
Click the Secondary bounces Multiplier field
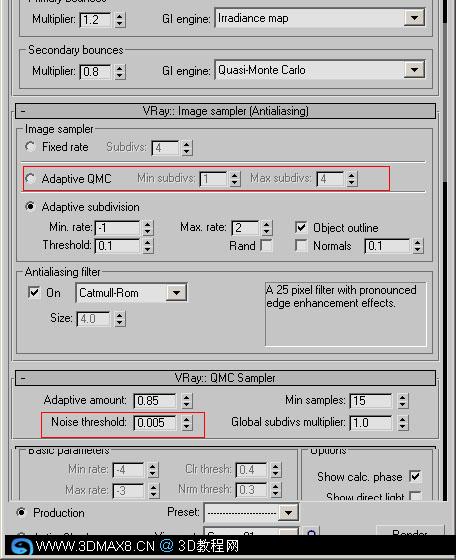tap(95, 72)
